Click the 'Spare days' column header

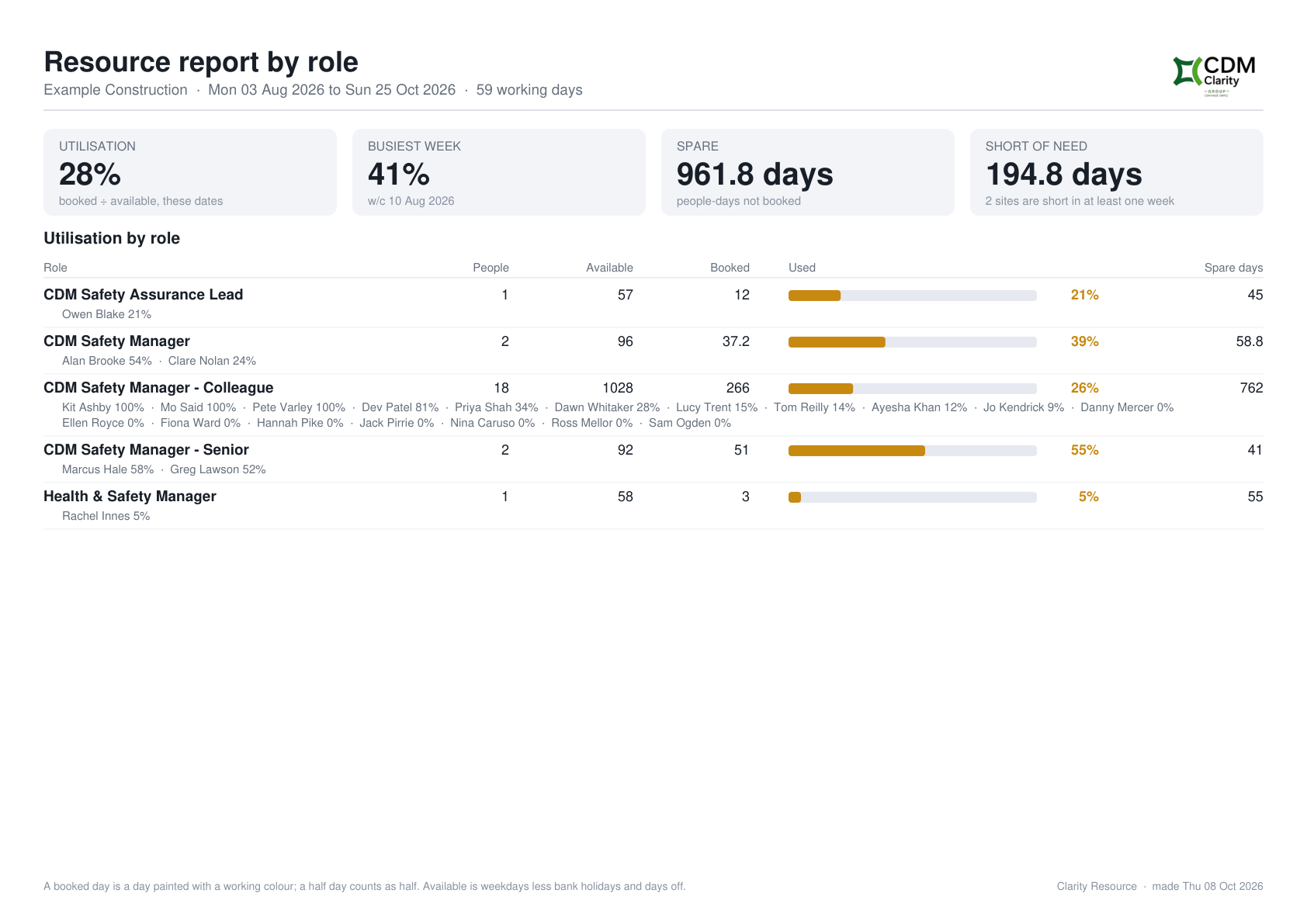point(1233,268)
